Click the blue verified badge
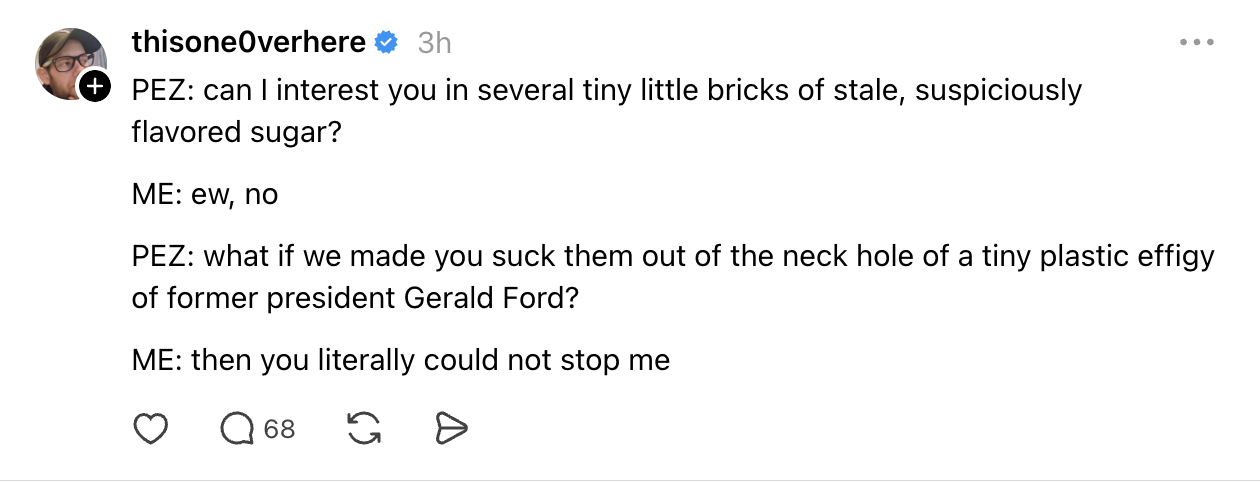This screenshot has height=482, width=1260. coord(387,43)
